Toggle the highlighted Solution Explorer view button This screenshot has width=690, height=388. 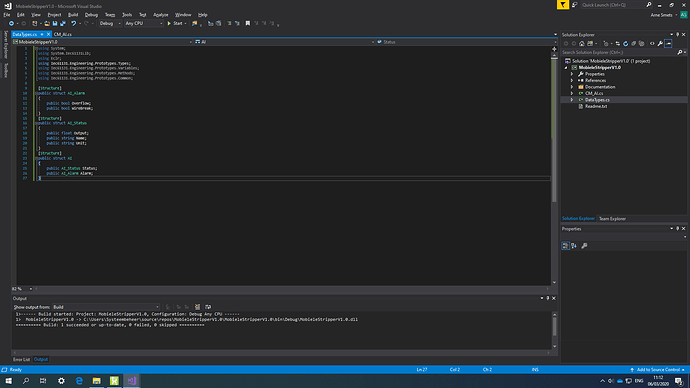tap(668, 44)
